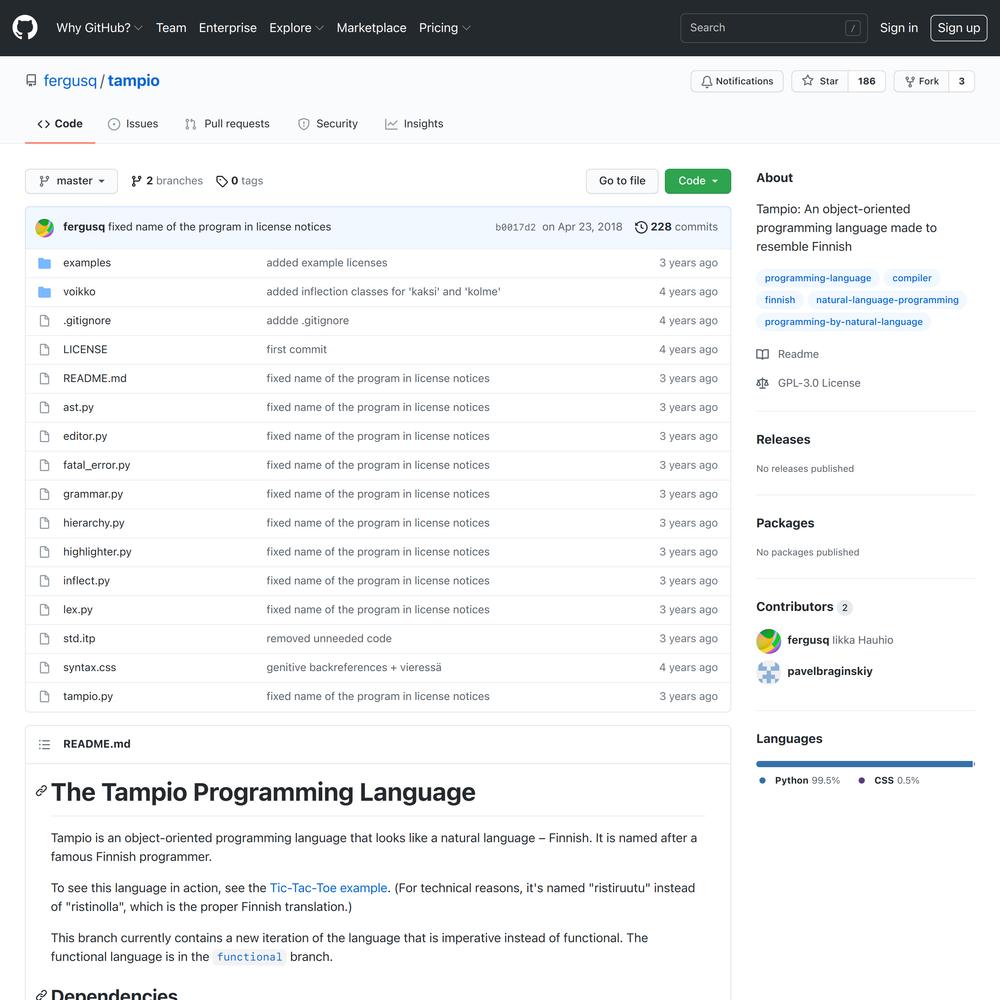Click the fergusq commit author avatar

coord(44,227)
